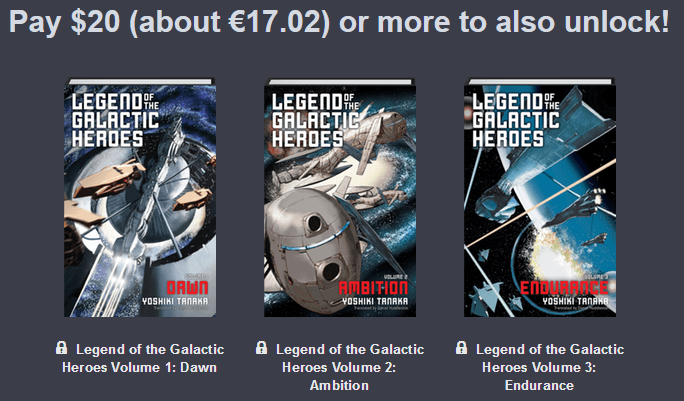Click the Galactic Heroes logo on the Endurance cover
Viewport: 684px width, 401px height.
click(515, 120)
